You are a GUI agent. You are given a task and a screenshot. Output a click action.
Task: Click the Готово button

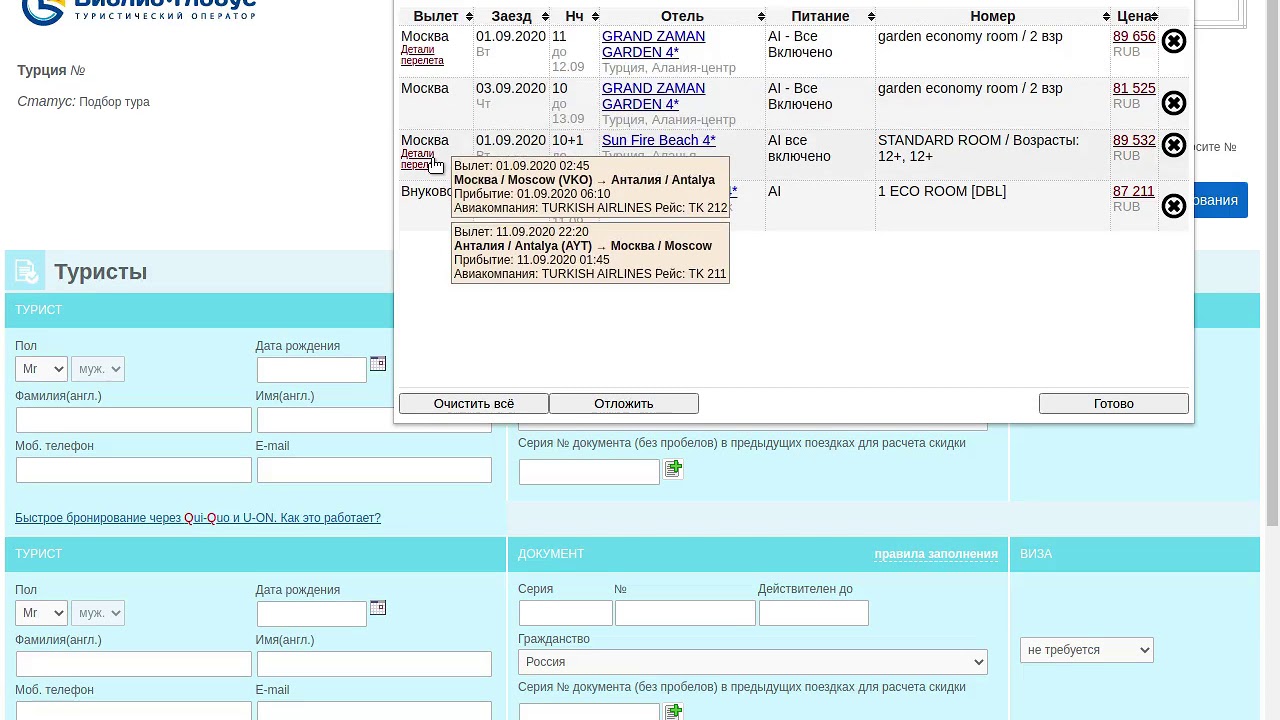click(1114, 403)
